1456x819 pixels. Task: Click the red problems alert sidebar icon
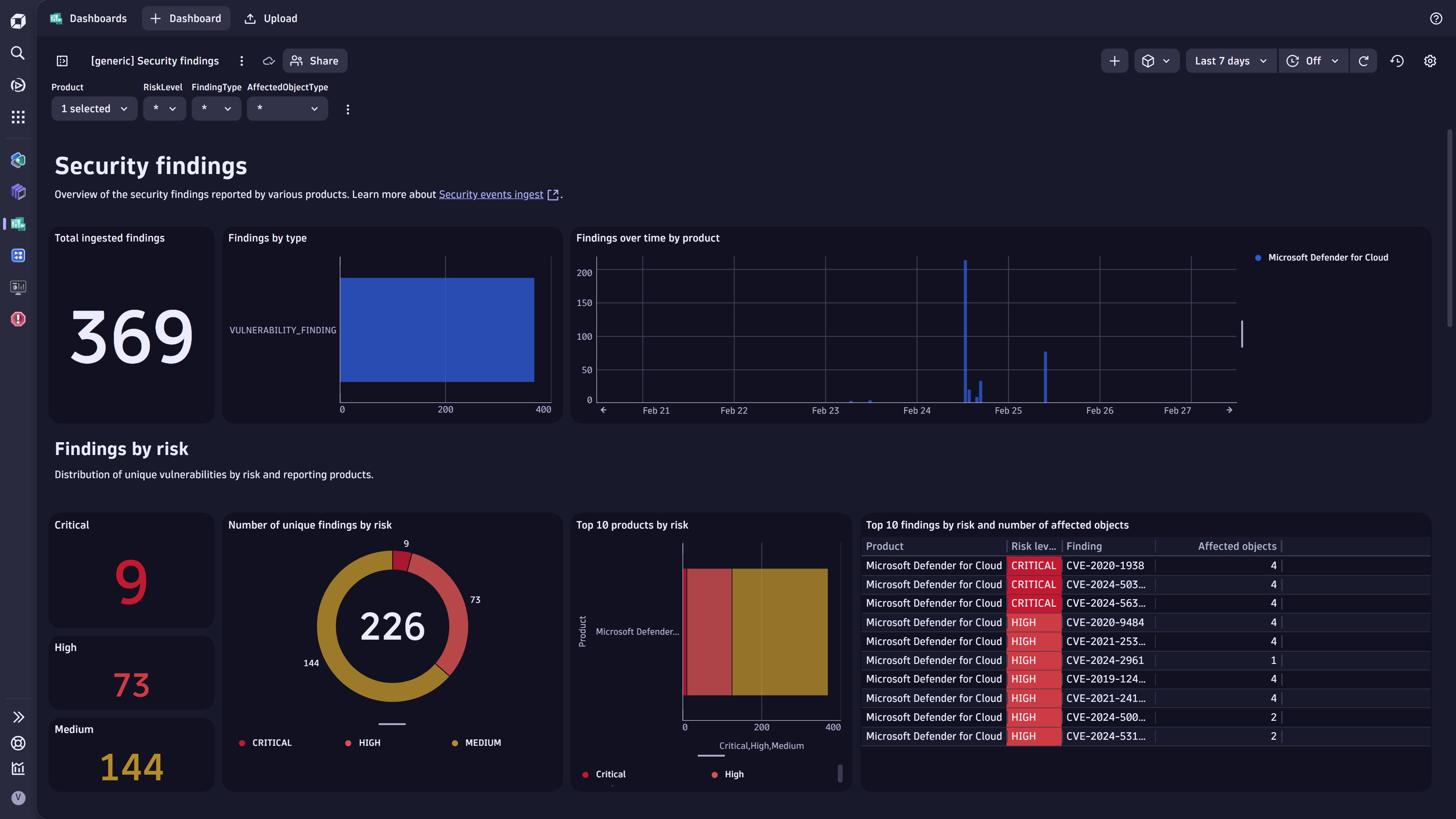[18, 319]
